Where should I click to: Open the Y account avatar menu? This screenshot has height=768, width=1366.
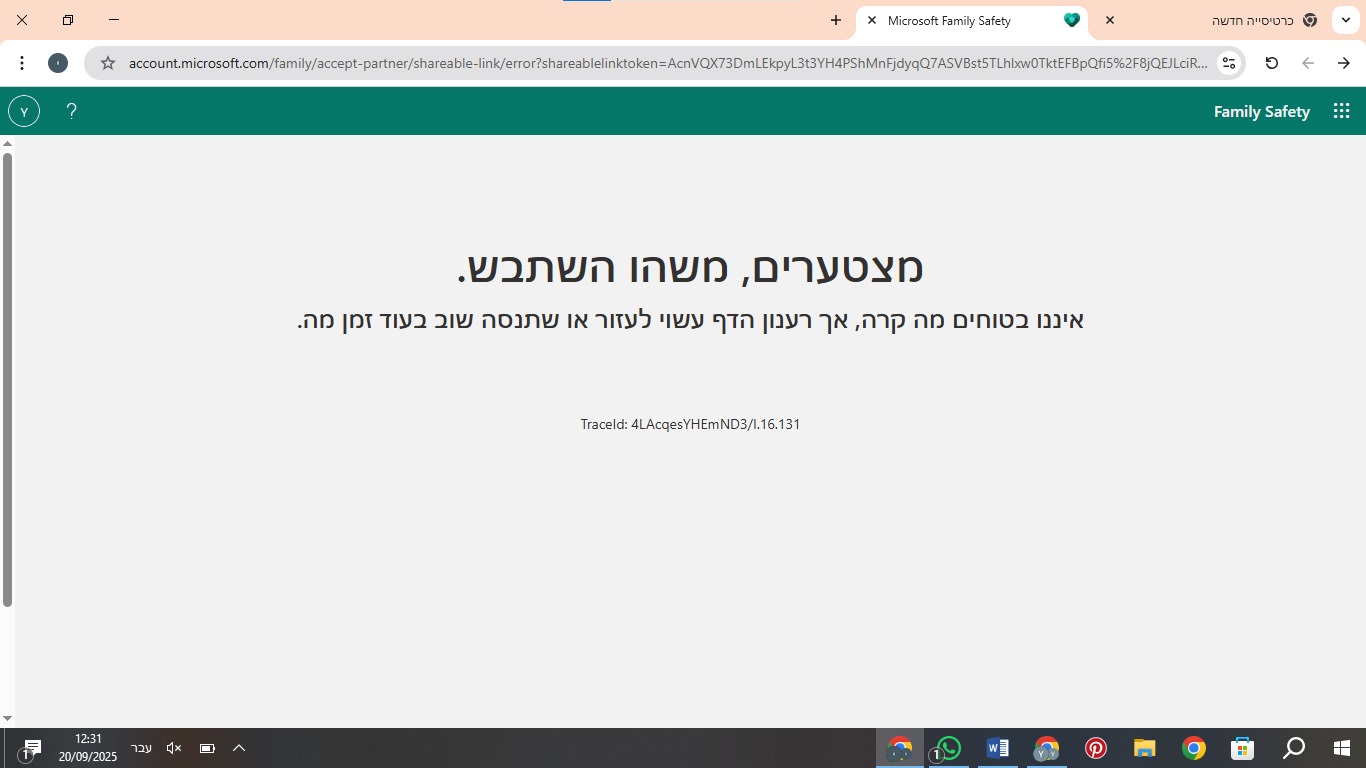pos(24,111)
